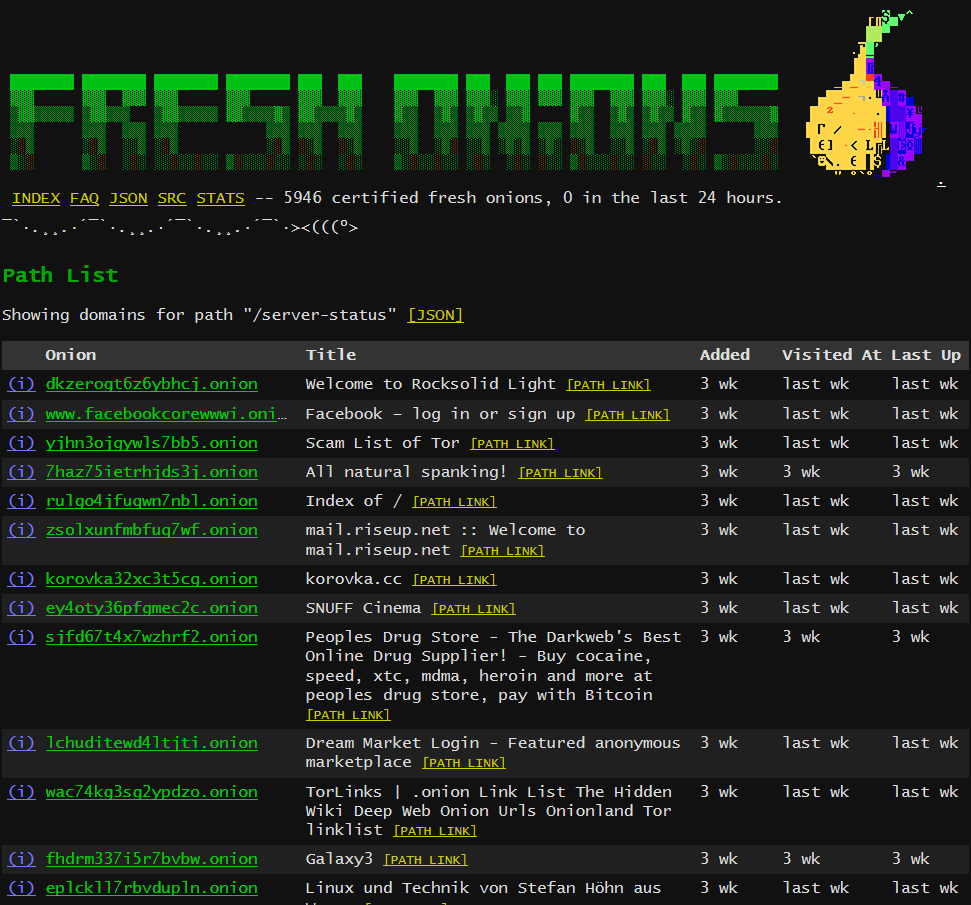Click the Title column header
Viewport: 971px width, 905px height.
331,355
